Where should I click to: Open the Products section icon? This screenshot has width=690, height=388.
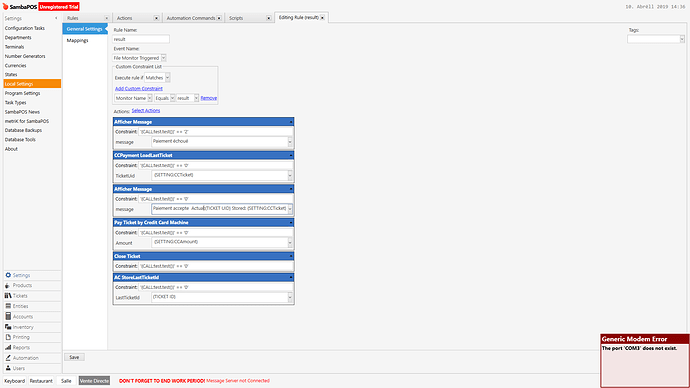[7, 286]
